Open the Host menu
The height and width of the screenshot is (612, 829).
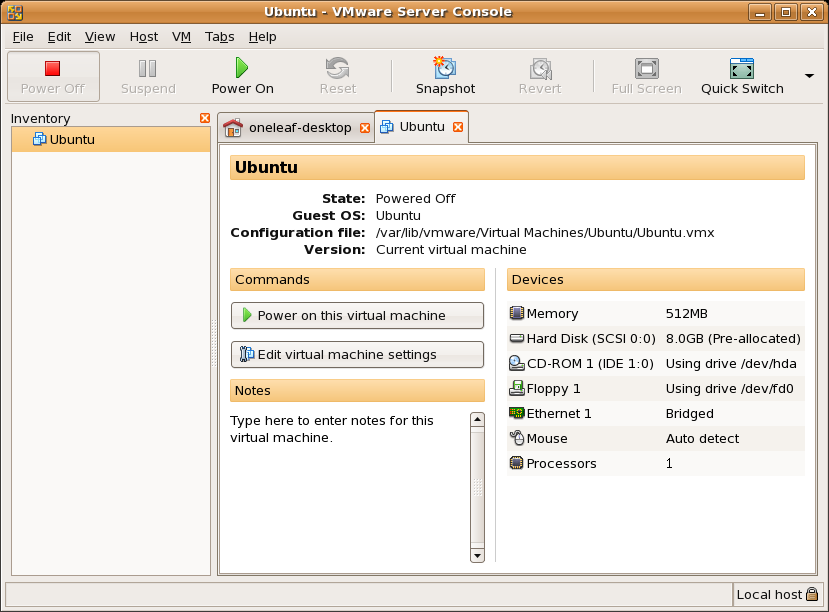click(144, 37)
